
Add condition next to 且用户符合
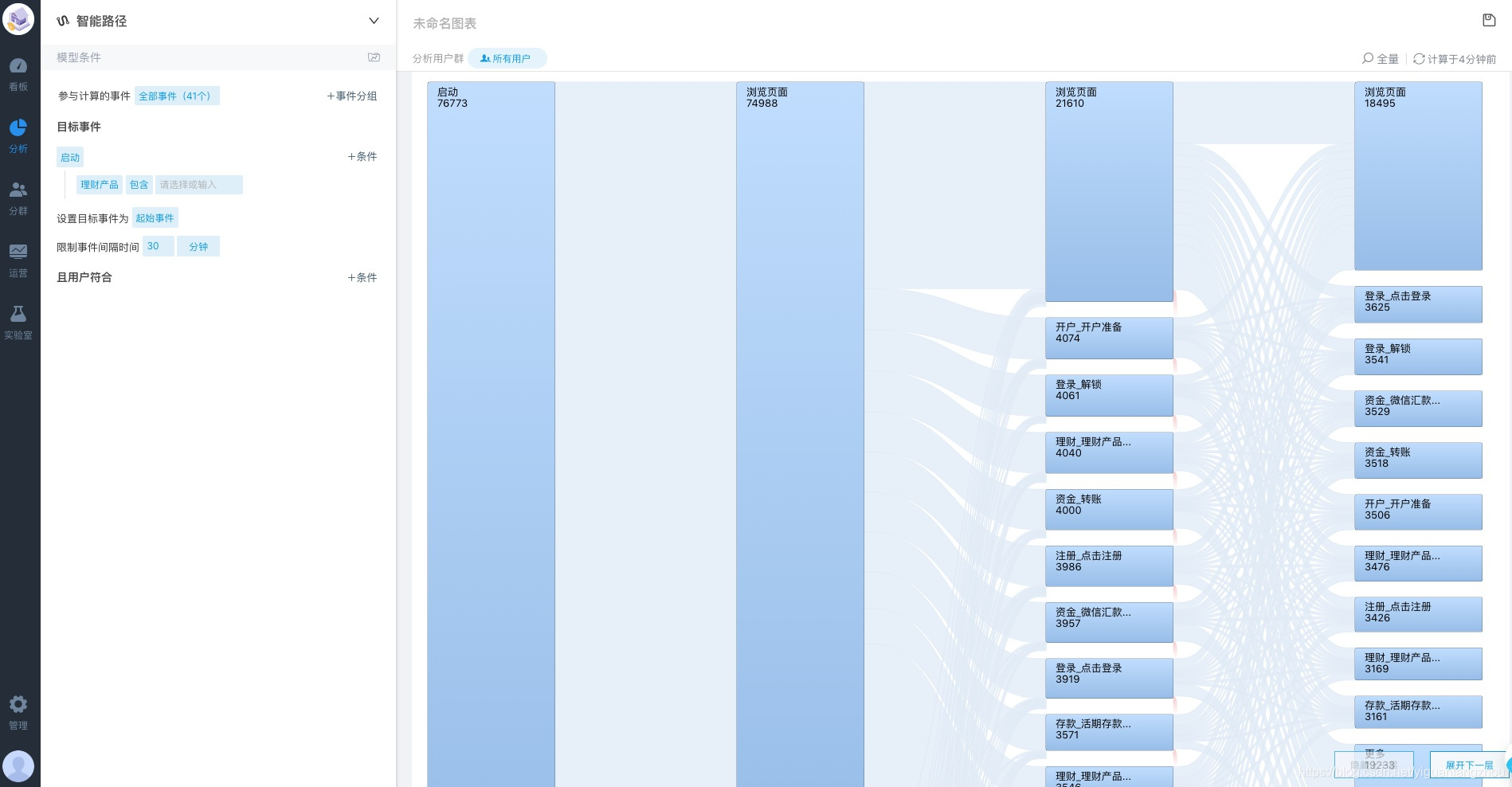click(x=362, y=277)
